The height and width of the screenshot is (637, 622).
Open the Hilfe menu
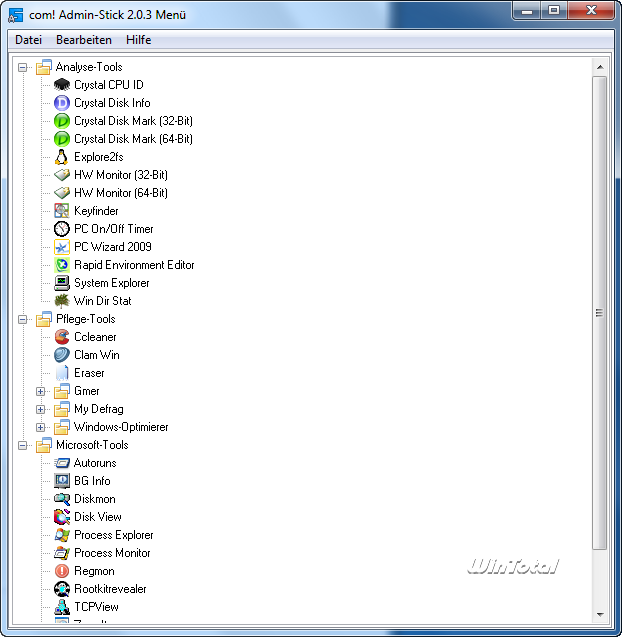click(139, 40)
